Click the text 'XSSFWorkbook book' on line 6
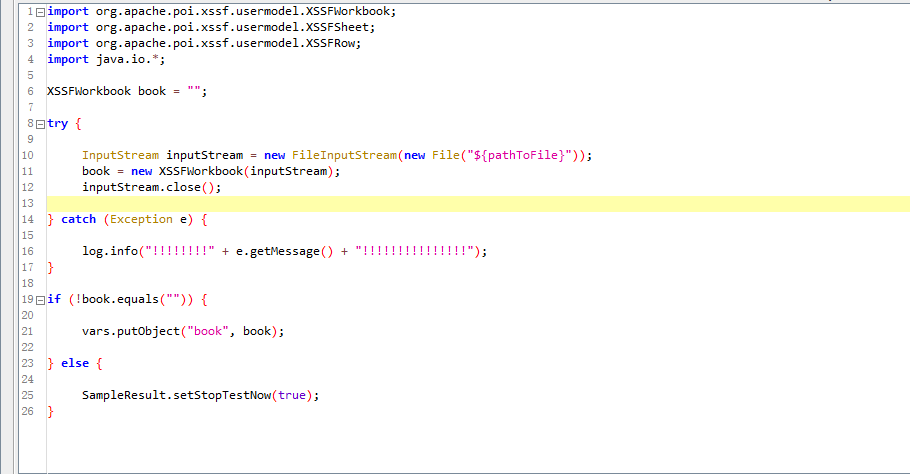910x474 pixels. pos(107,91)
